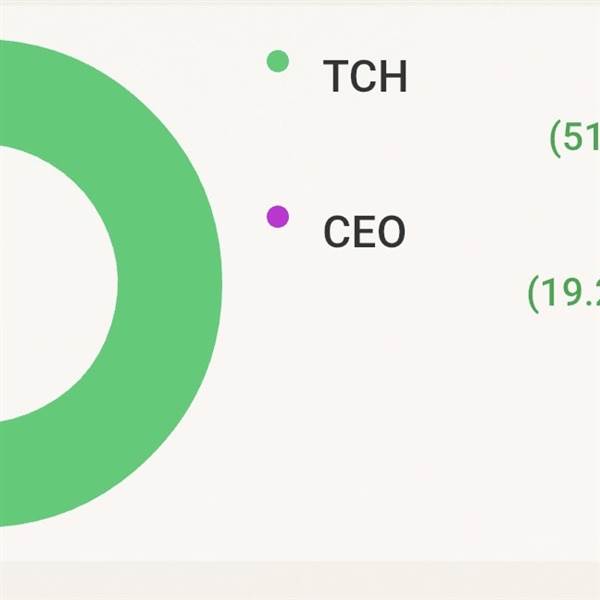This screenshot has height=600, width=600.
Task: Click the letter C in CEO
Action: [338, 231]
